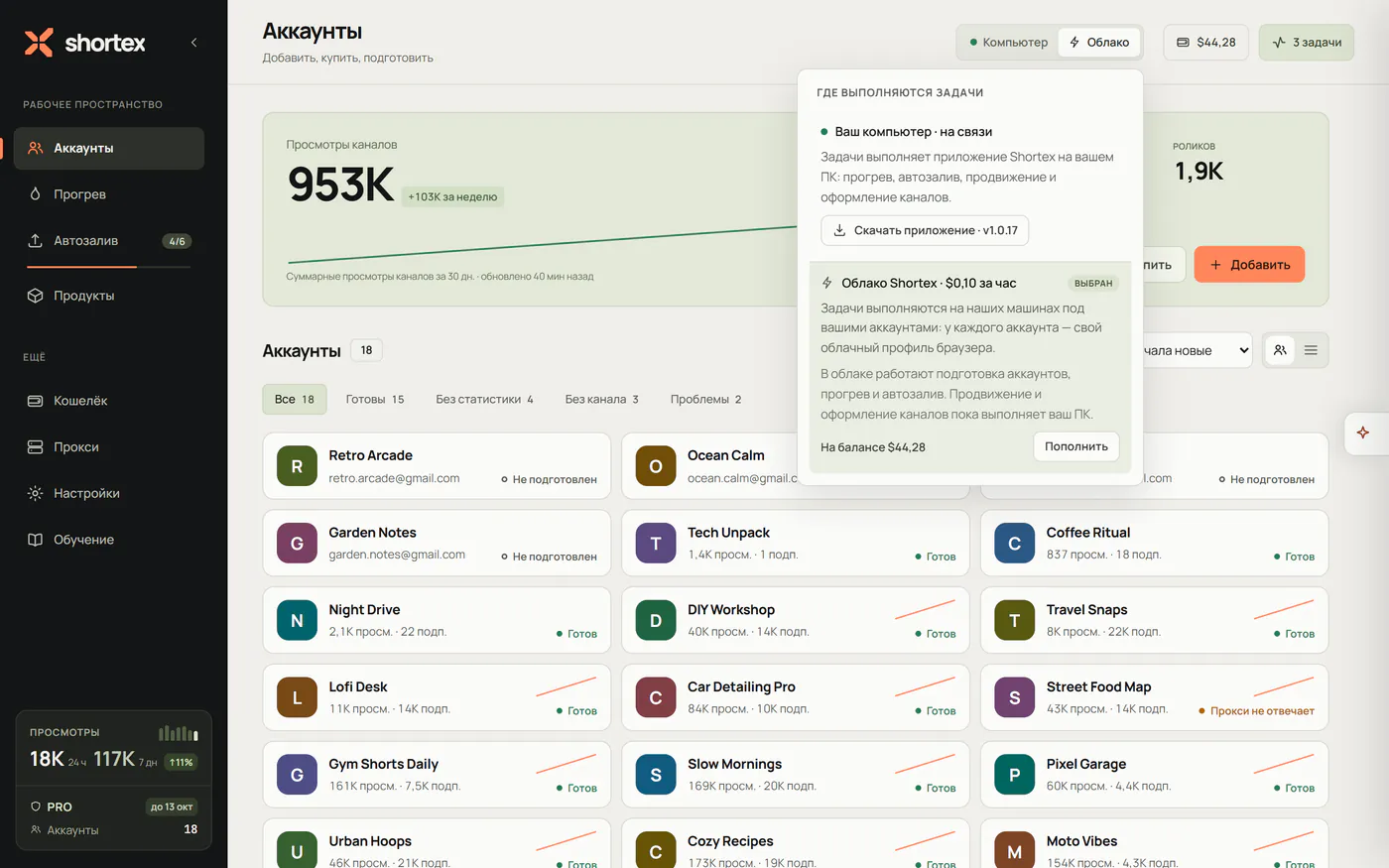The height and width of the screenshot is (868, 1389).
Task: Open the Прогрев section
Action: [x=109, y=194]
